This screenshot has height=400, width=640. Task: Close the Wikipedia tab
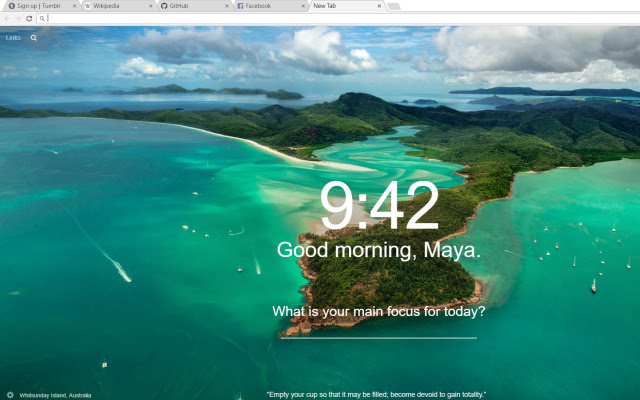click(151, 6)
